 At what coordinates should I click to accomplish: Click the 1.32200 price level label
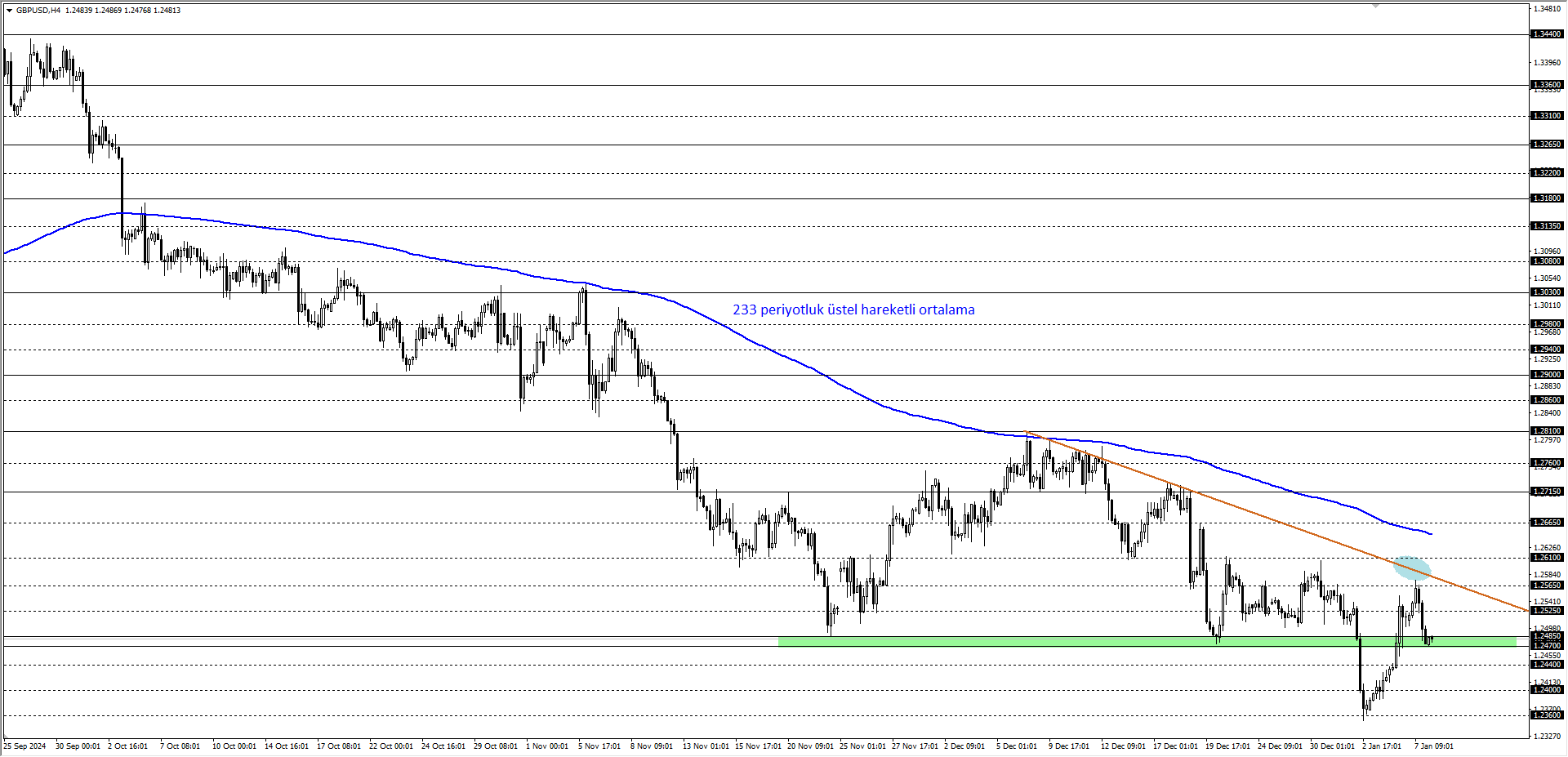[1547, 173]
